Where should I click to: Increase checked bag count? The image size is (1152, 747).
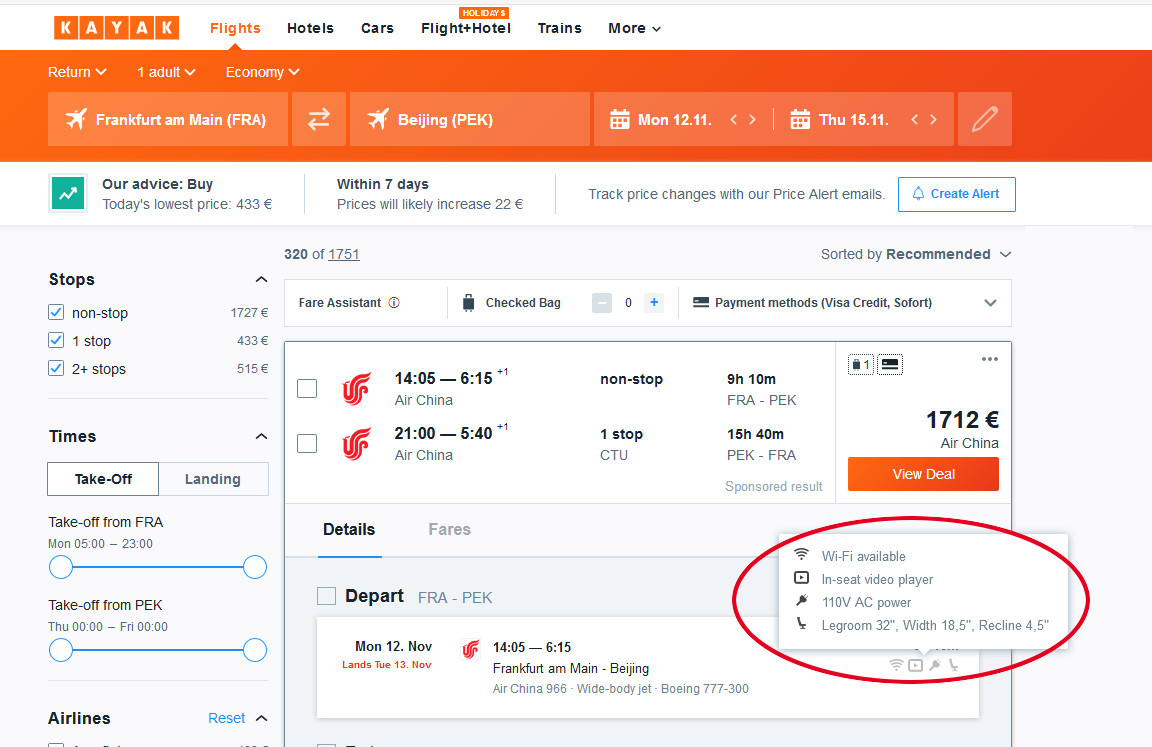point(654,303)
